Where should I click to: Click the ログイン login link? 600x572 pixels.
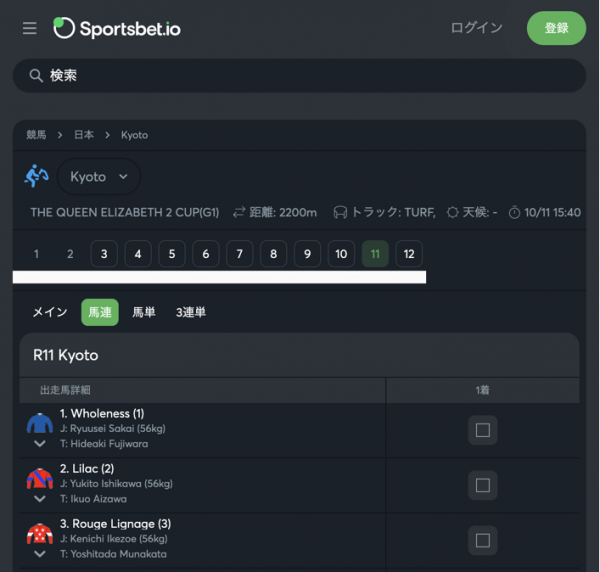(x=476, y=28)
